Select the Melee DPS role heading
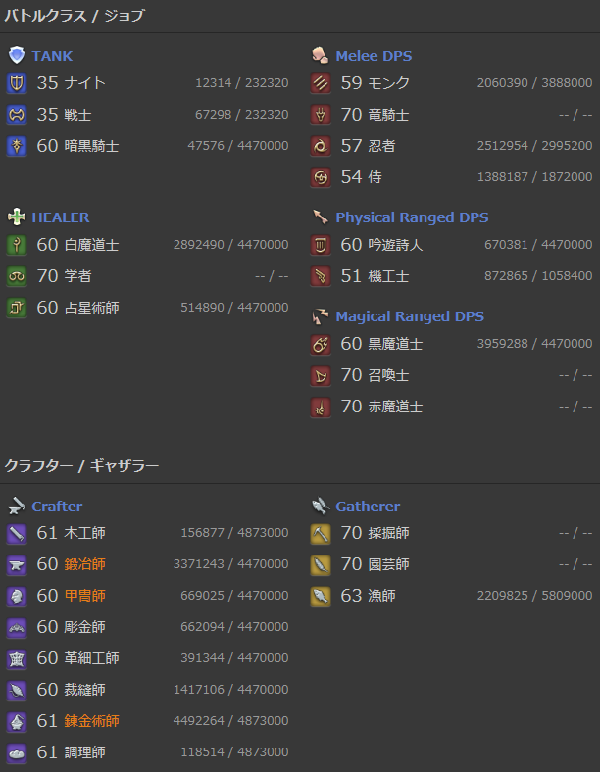The height and width of the screenshot is (772, 600). click(x=374, y=56)
